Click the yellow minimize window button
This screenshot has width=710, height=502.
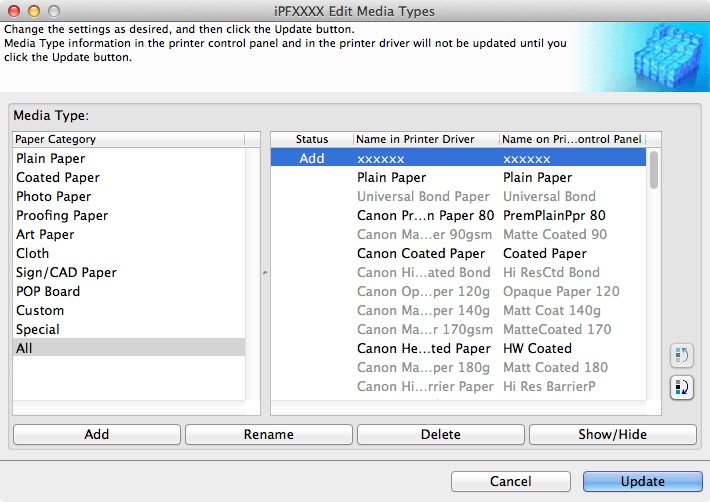[34, 11]
